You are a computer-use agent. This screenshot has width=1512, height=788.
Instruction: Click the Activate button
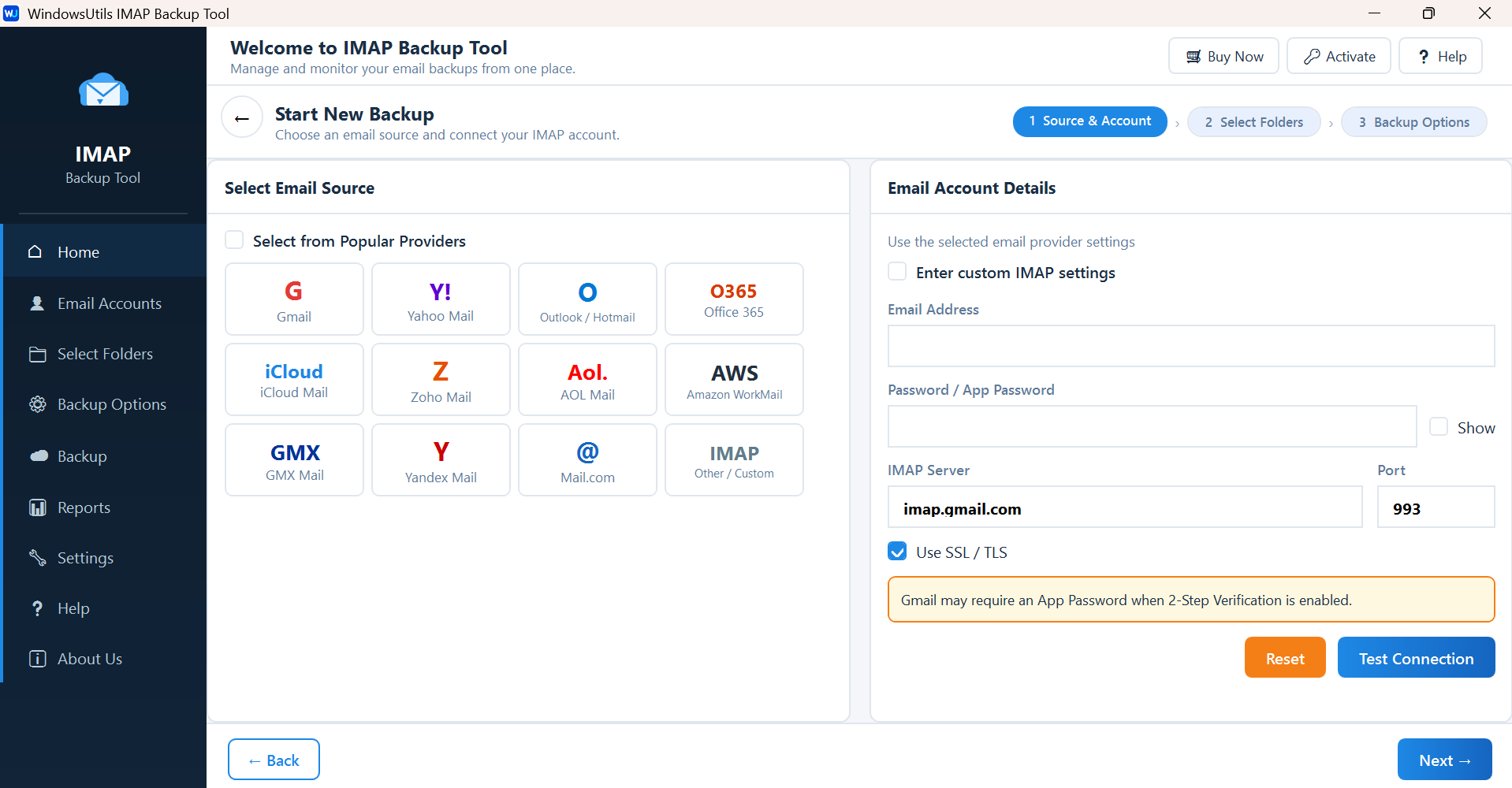[x=1339, y=56]
